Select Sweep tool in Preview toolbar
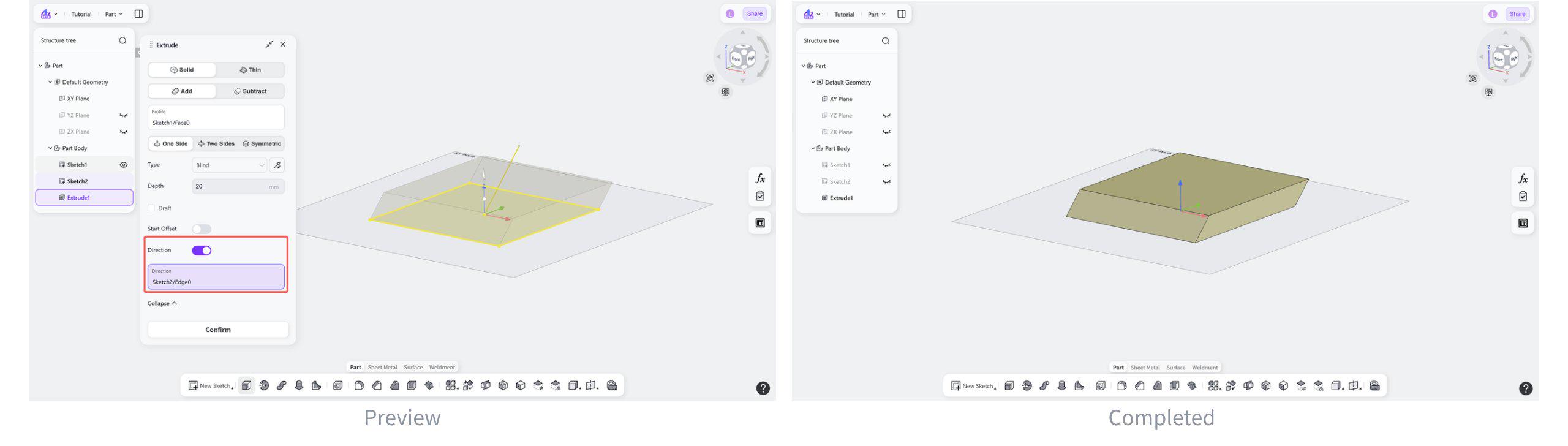Image resolution: width=1568 pixels, height=446 pixels. click(x=282, y=385)
